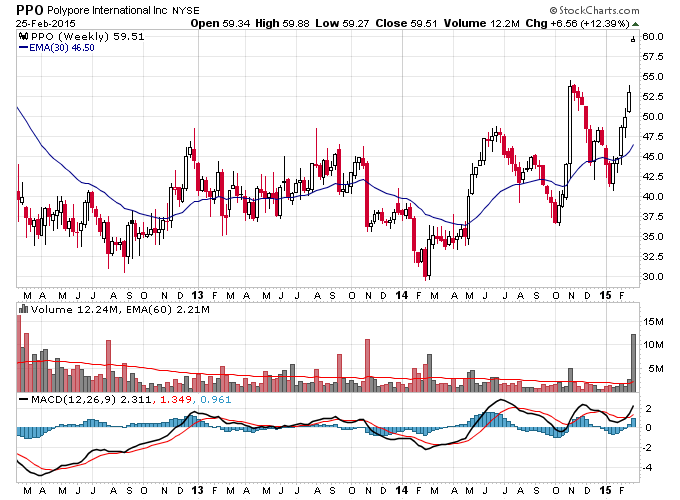Click the 37.5 price axis label

pyautogui.click(x=653, y=216)
